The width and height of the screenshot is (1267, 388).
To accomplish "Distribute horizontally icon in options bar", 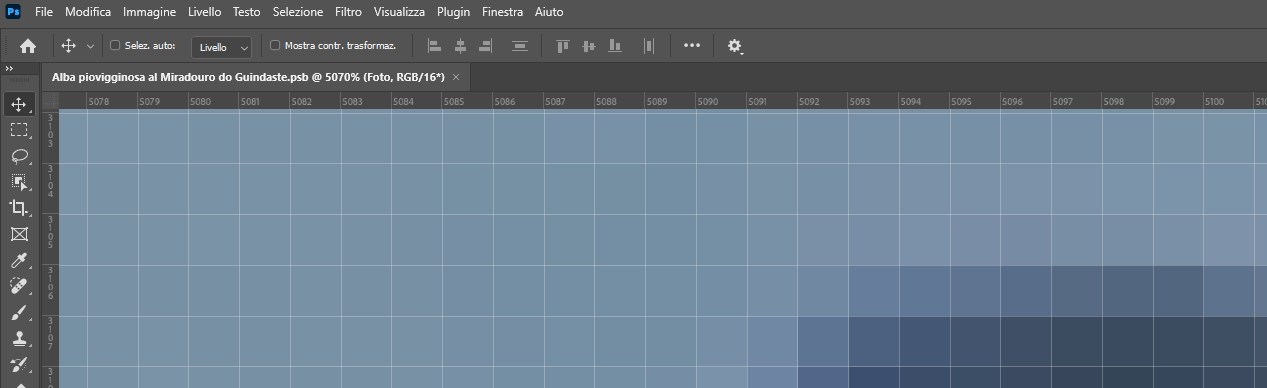I will [x=649, y=46].
